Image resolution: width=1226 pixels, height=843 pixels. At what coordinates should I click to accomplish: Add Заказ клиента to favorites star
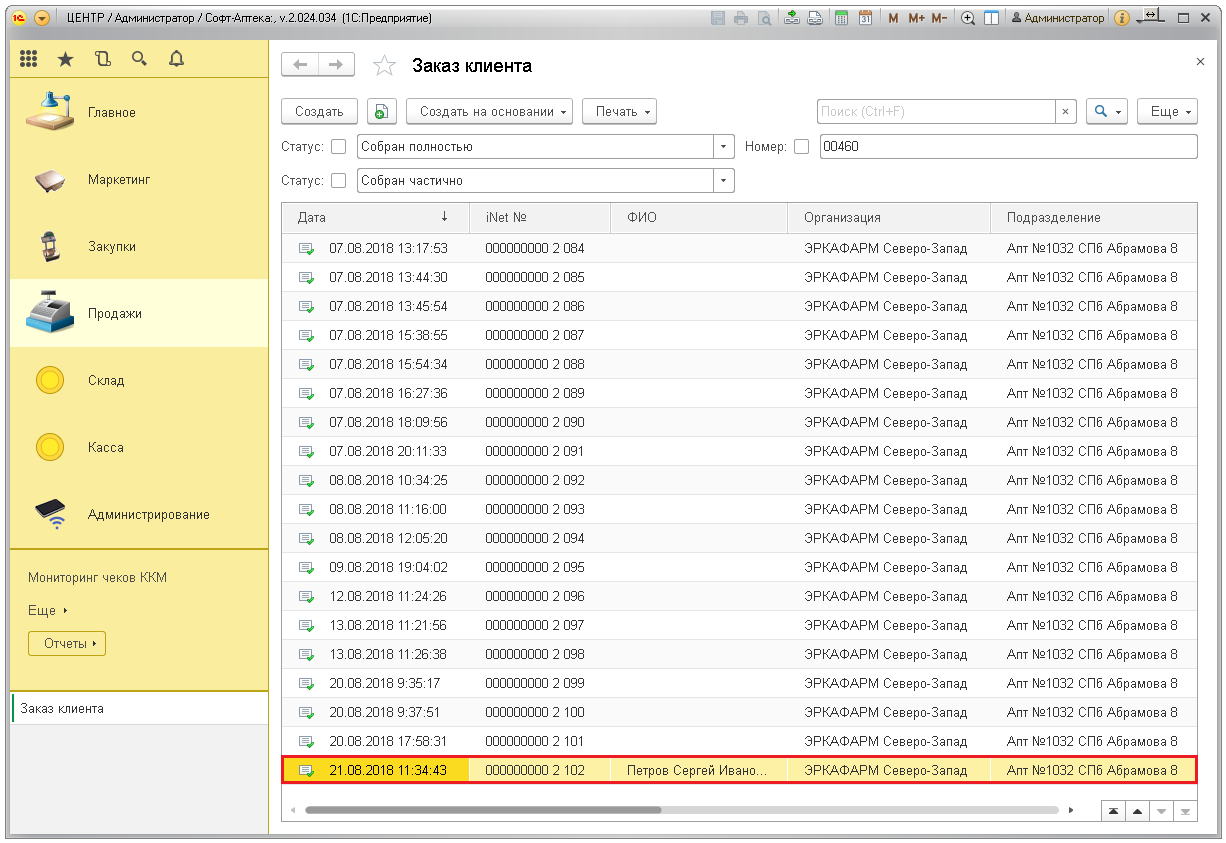tap(383, 66)
